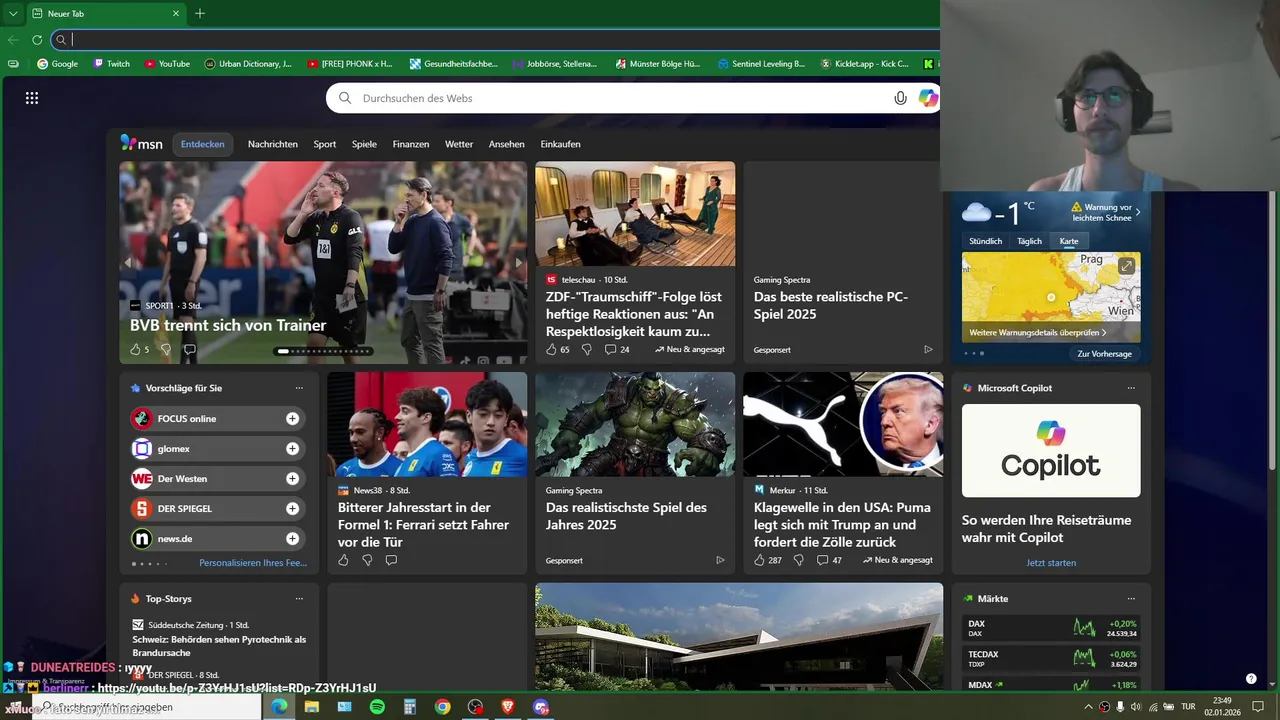1280x720 pixels.
Task: Open the 24 comments on Traumschiff article
Action: pos(617,350)
